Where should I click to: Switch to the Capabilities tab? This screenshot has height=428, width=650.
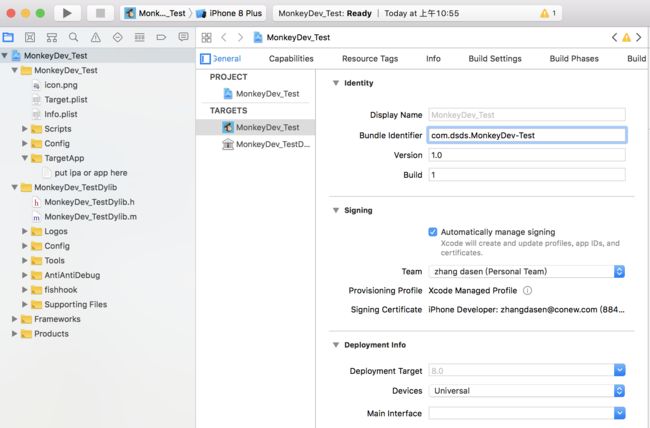point(291,59)
